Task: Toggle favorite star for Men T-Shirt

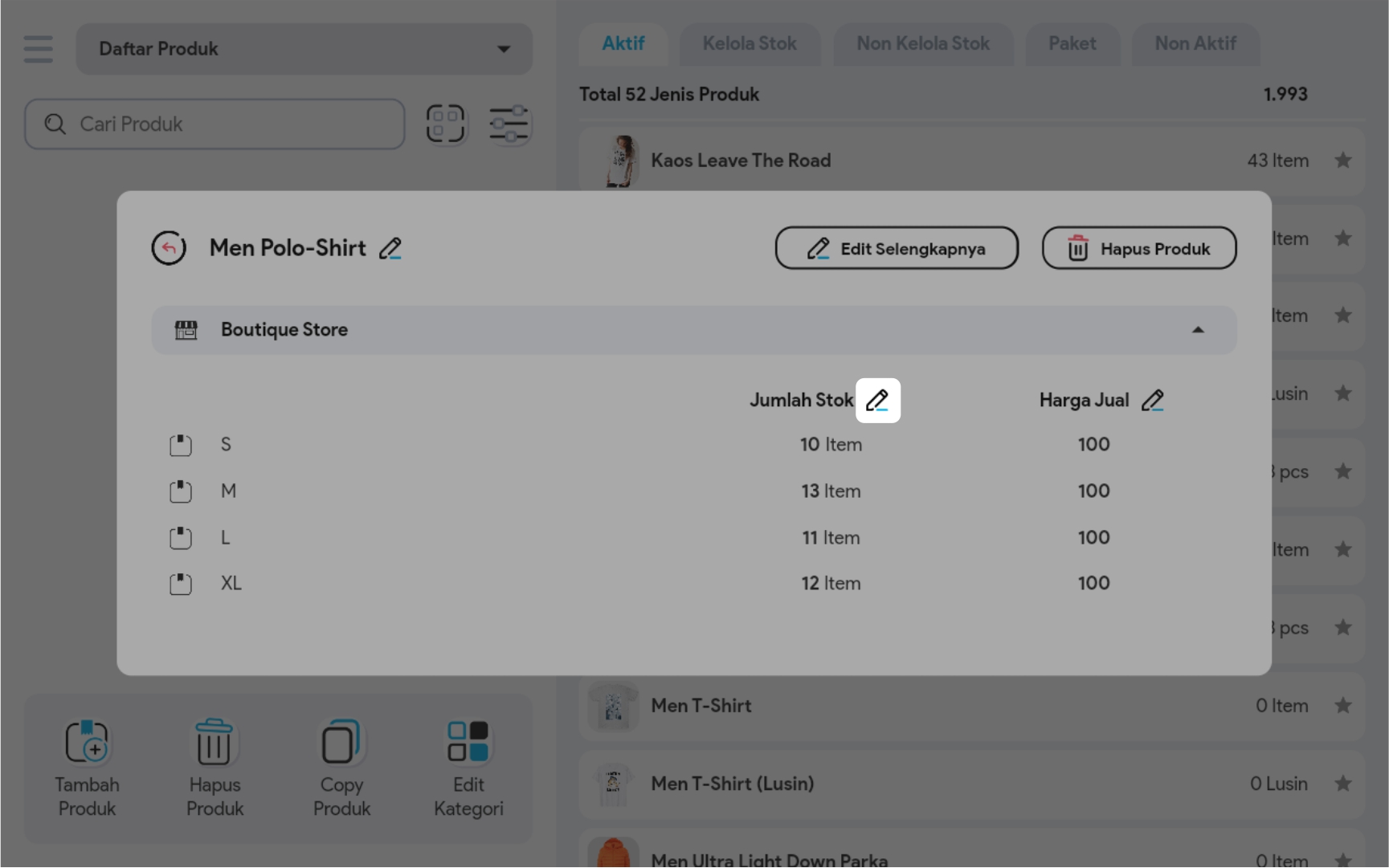Action: coord(1342,706)
